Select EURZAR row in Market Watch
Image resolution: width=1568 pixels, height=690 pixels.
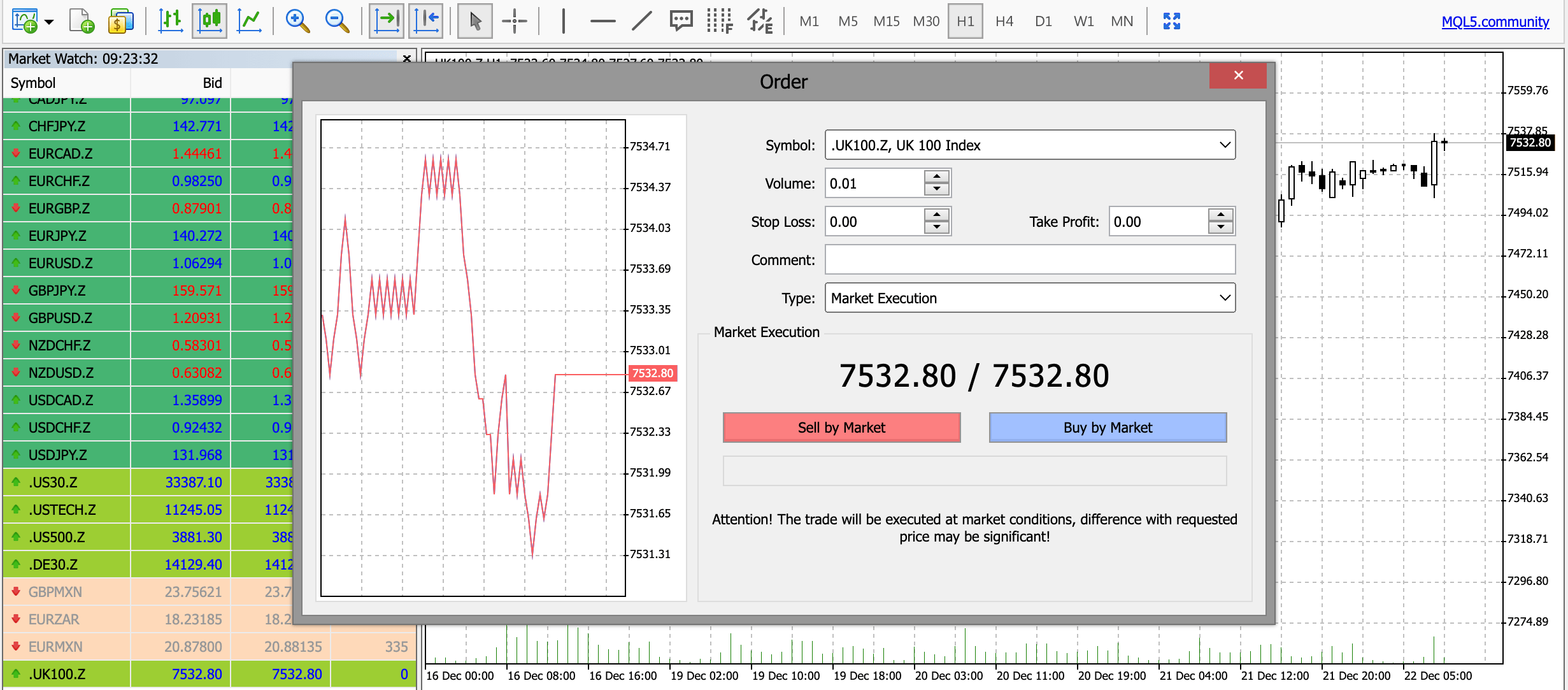tap(148, 619)
